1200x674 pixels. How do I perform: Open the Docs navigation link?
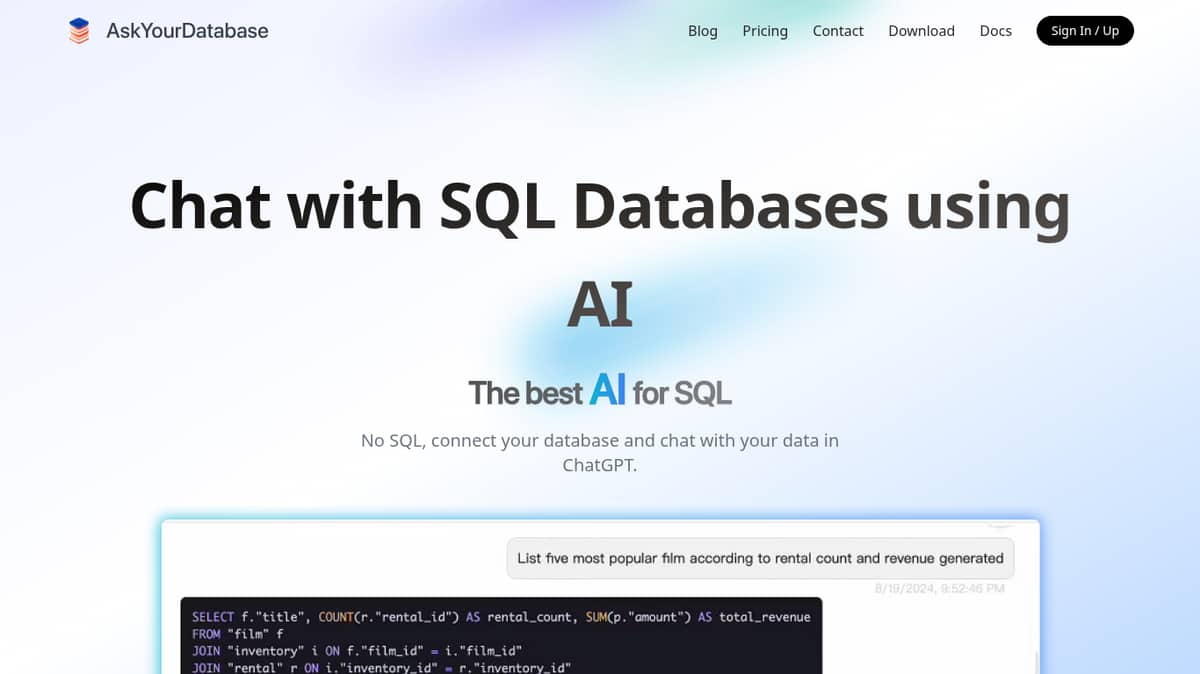(x=995, y=31)
